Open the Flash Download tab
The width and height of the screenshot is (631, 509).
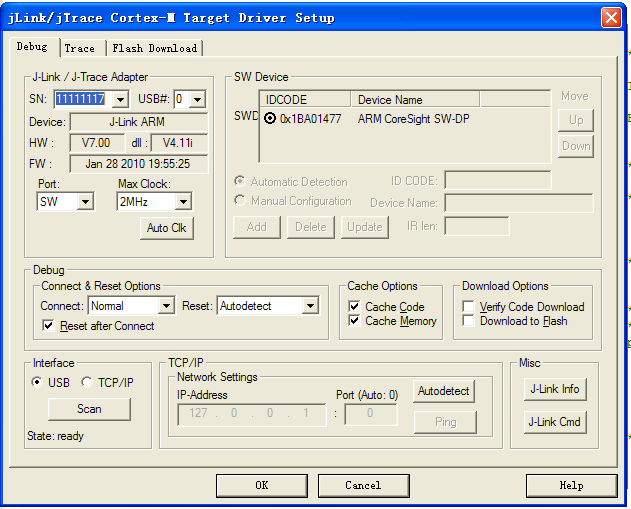[x=155, y=48]
